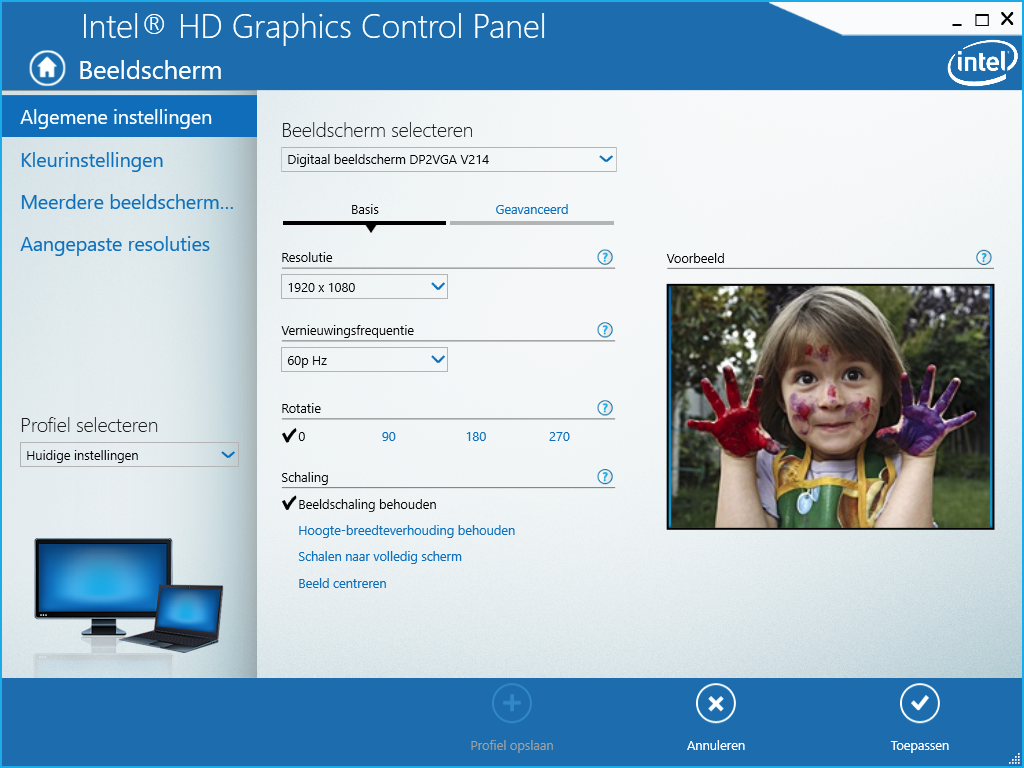The image size is (1024, 768).
Task: Switch to the Basis tab
Action: coord(364,212)
